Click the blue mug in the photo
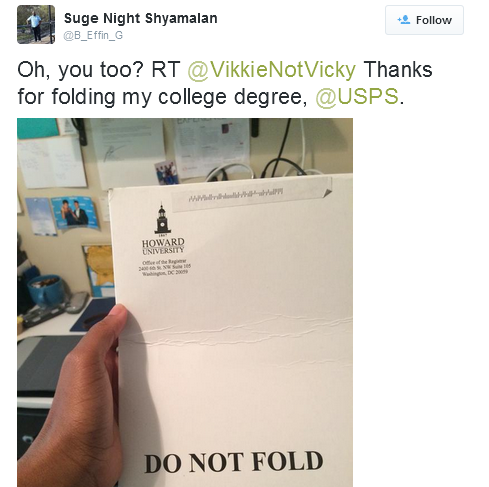Viewport: 489px width, 487px height. click(46, 289)
